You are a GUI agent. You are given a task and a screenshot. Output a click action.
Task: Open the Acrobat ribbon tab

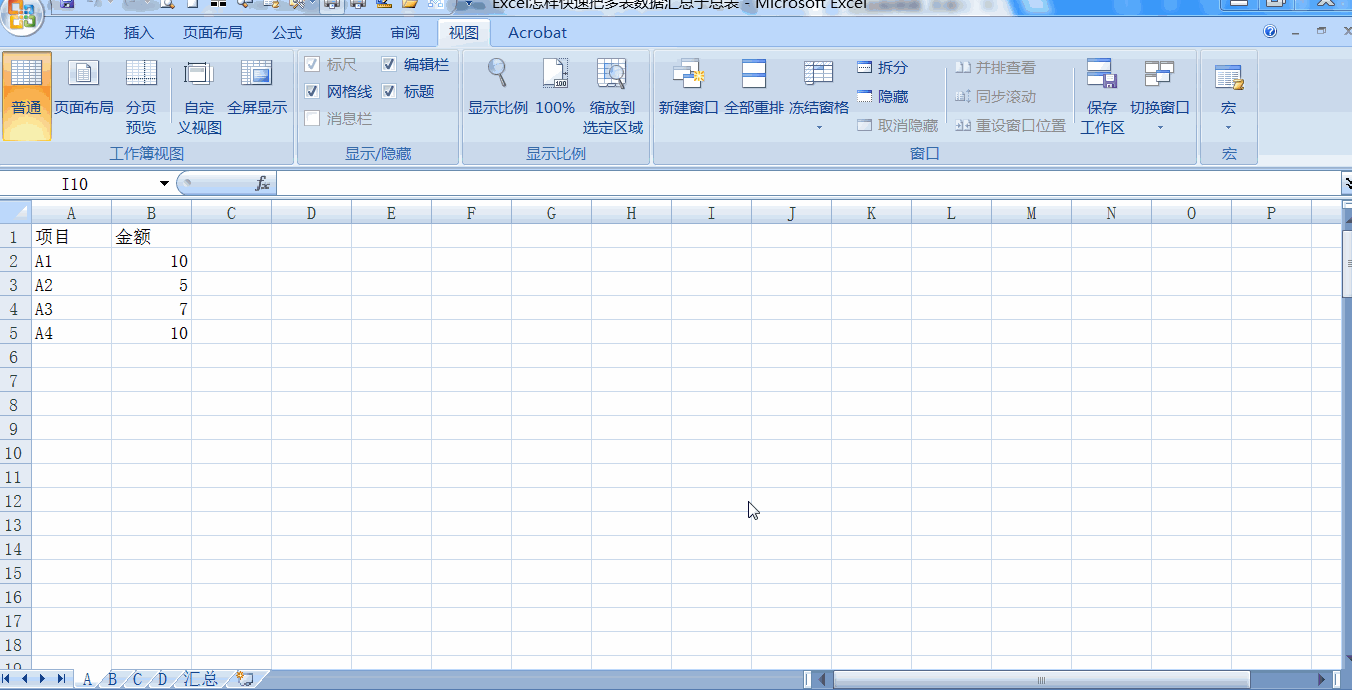pyautogui.click(x=537, y=33)
